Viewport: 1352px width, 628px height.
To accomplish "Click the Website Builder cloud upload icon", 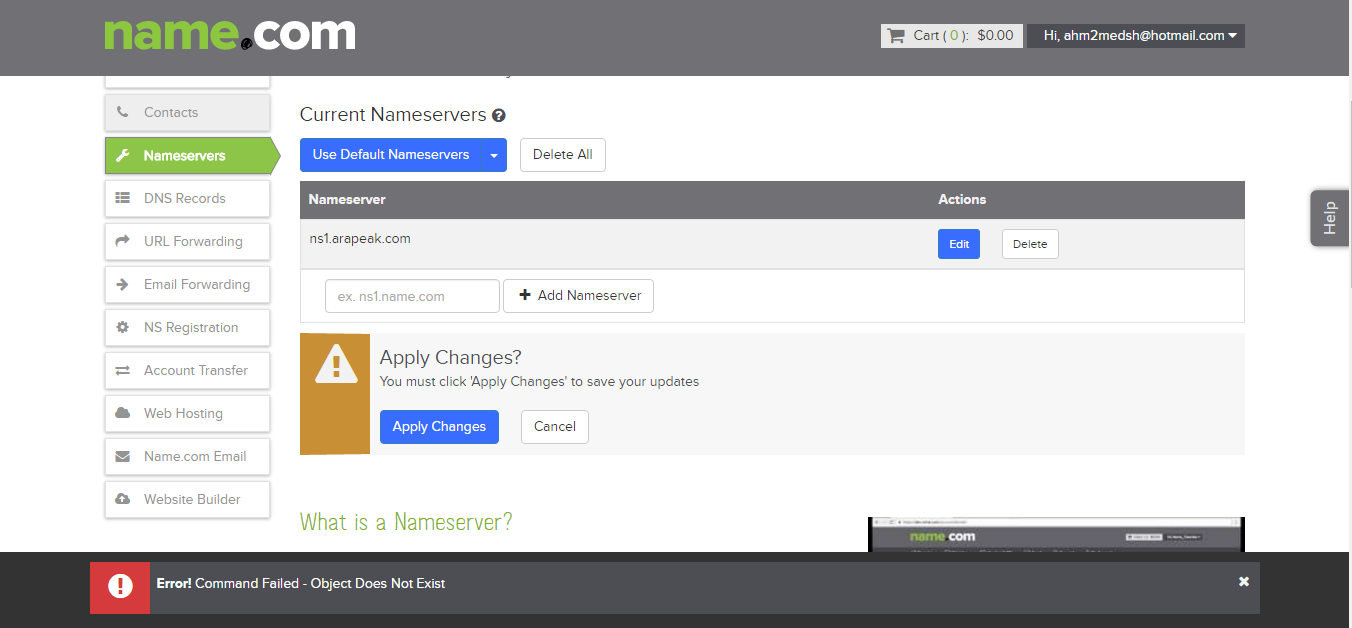I will [x=123, y=499].
